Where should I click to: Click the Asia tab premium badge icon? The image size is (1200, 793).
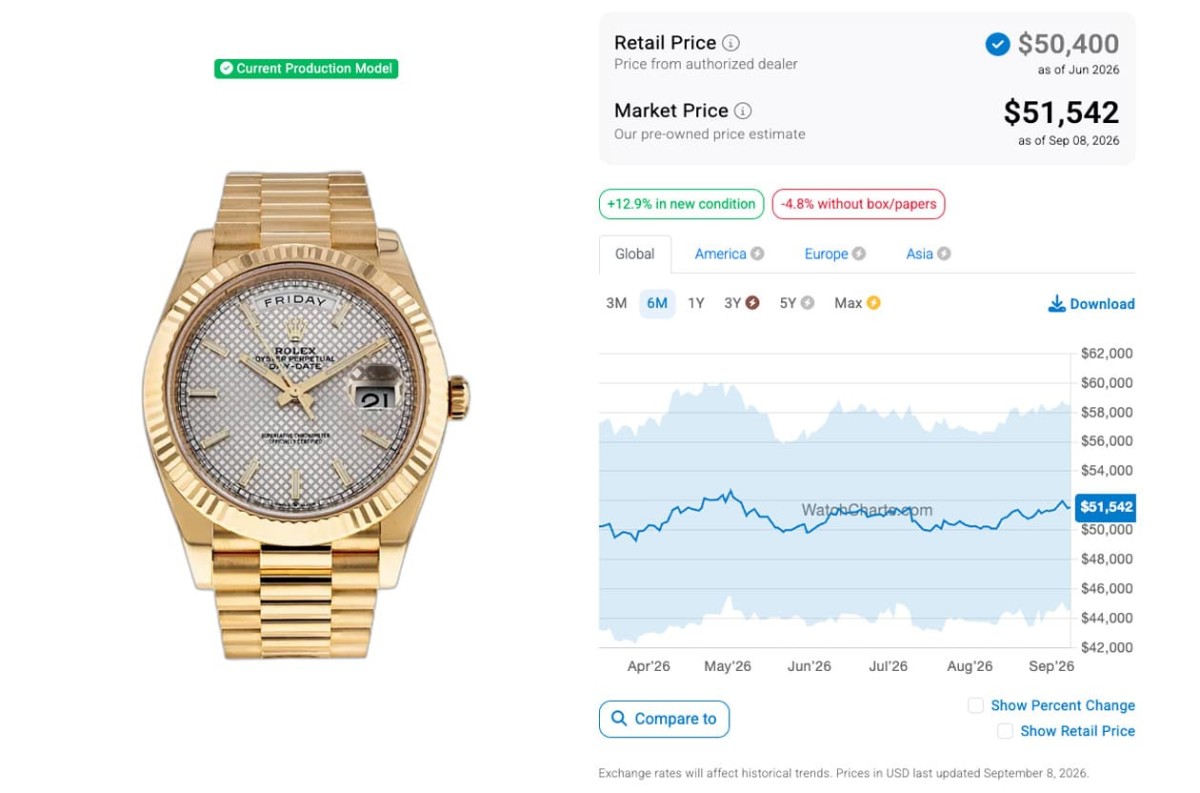pos(944,254)
